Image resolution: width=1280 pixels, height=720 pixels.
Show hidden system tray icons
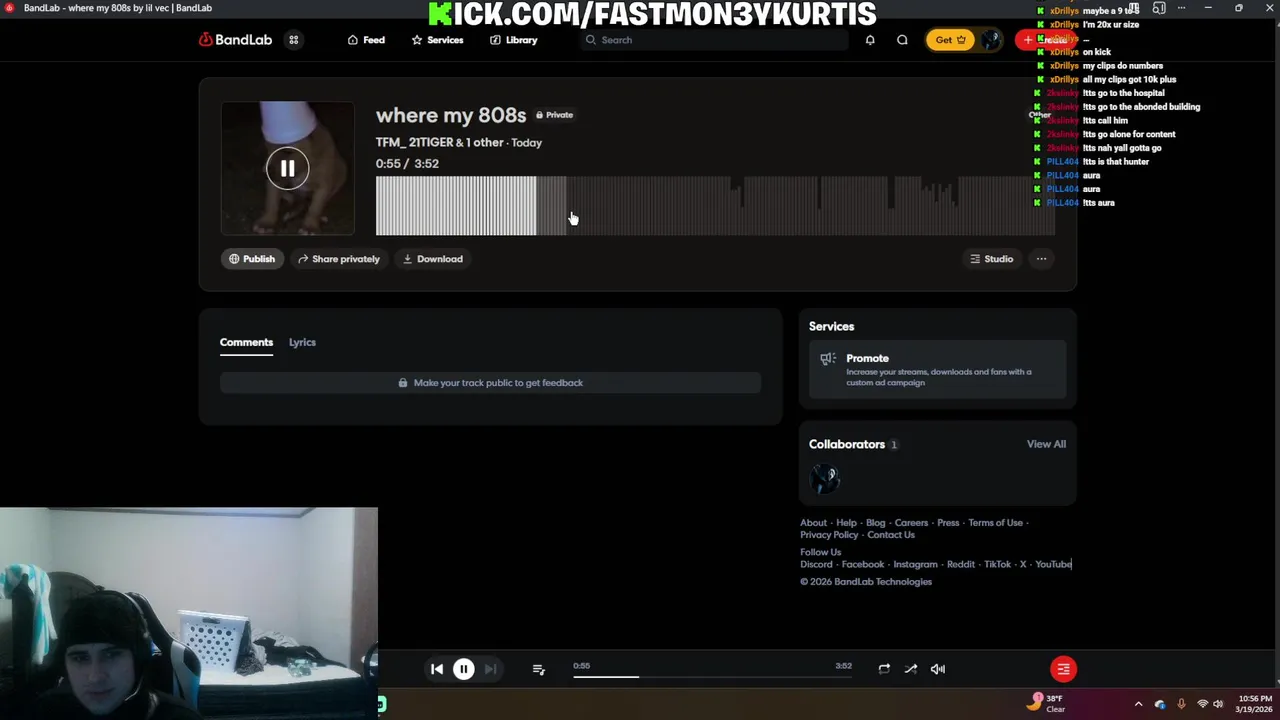click(1138, 704)
